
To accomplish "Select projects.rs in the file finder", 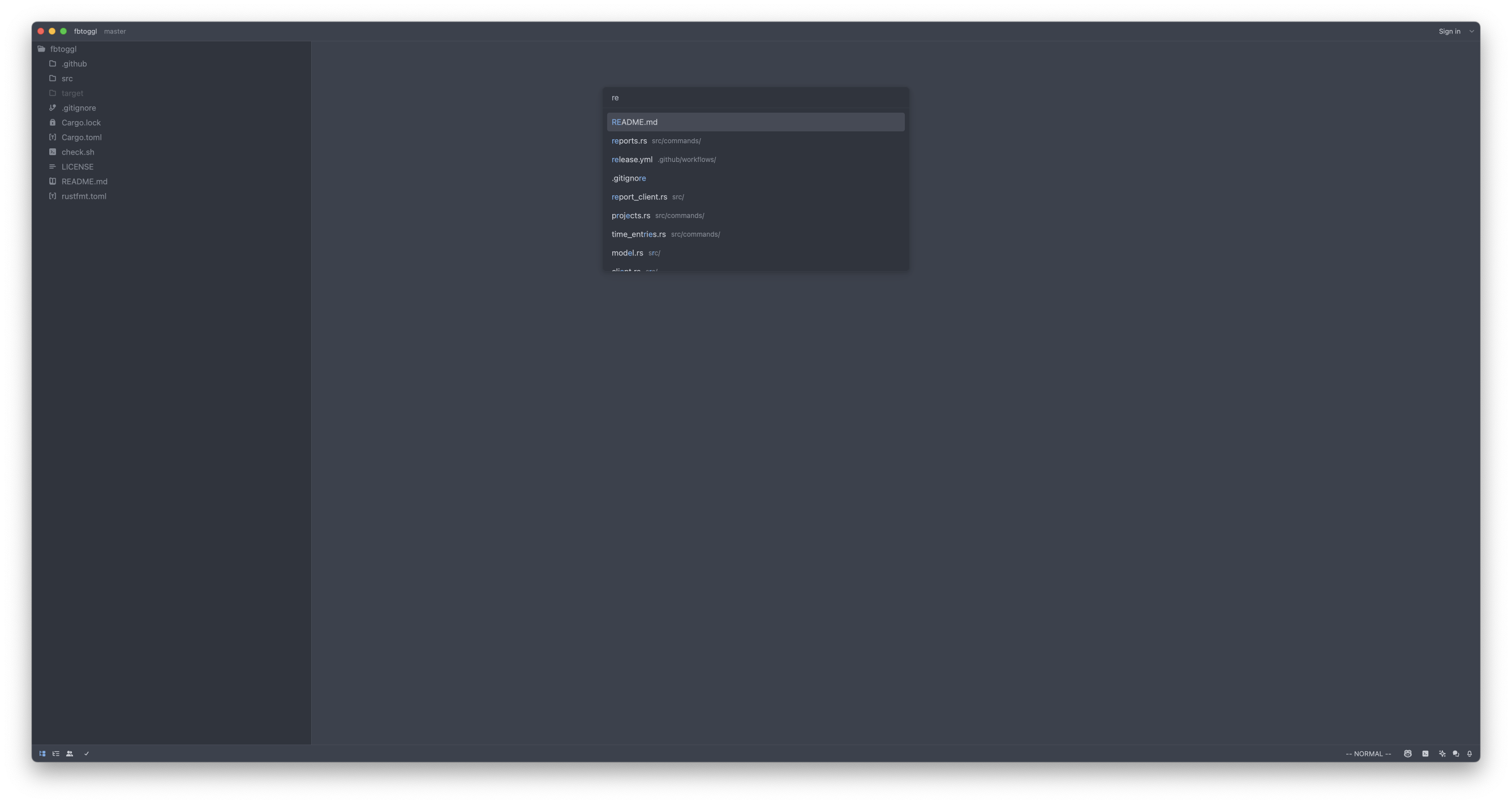I will [755, 216].
